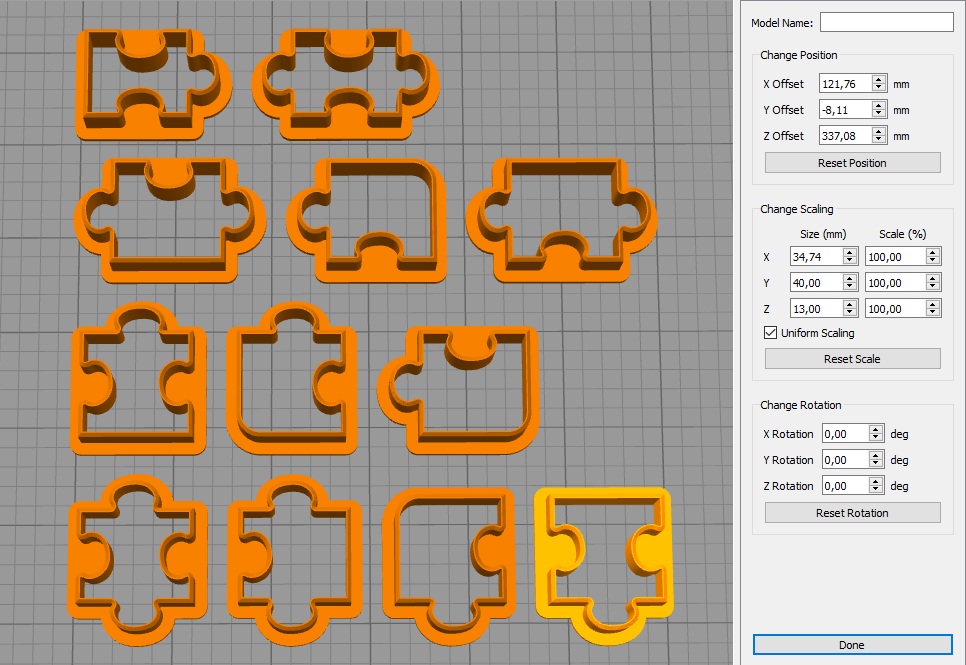Viewport: 966px width, 665px height.
Task: Click the Y Offset value field
Action: (845, 110)
